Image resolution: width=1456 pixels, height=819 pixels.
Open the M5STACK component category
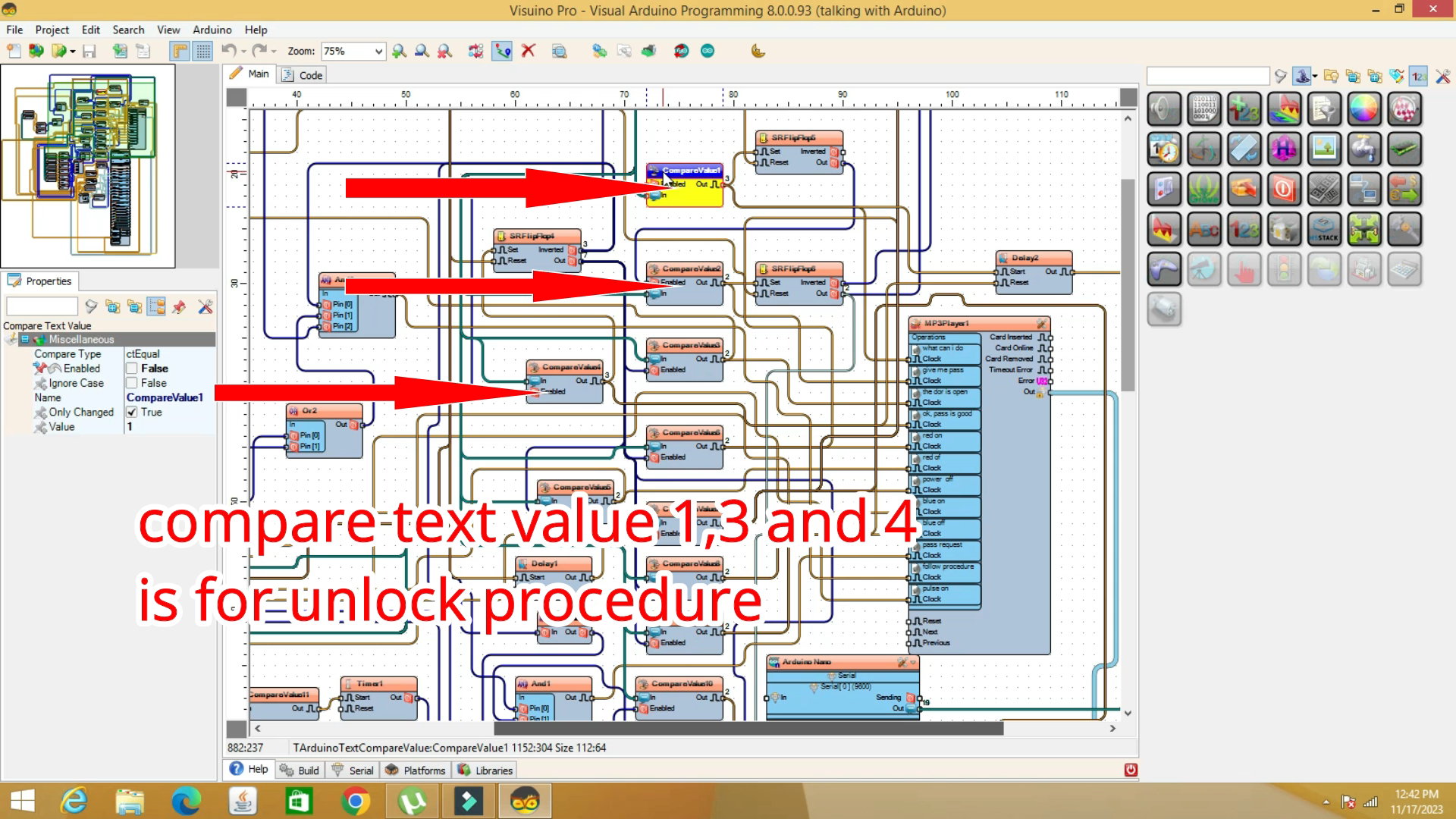click(1324, 229)
